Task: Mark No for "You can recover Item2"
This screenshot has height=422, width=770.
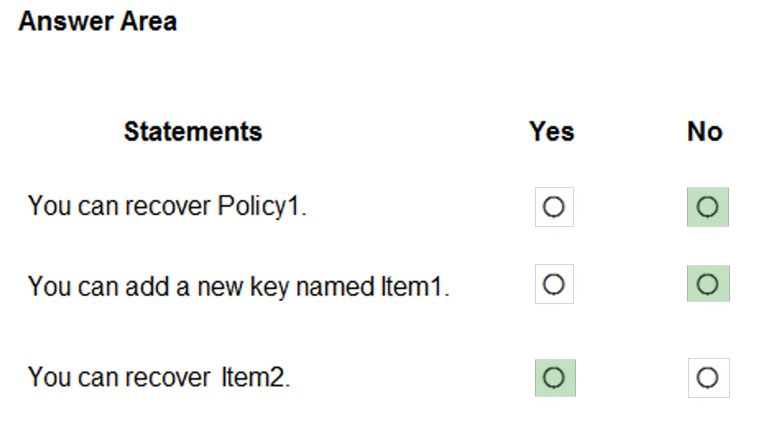Action: coord(707,378)
